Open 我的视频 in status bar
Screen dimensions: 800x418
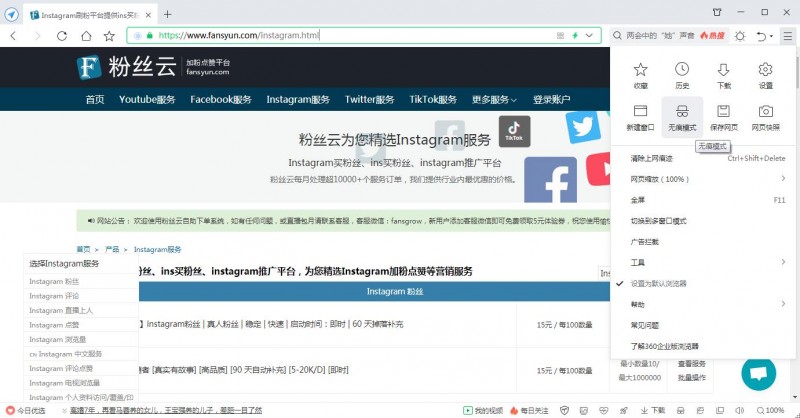(483, 410)
